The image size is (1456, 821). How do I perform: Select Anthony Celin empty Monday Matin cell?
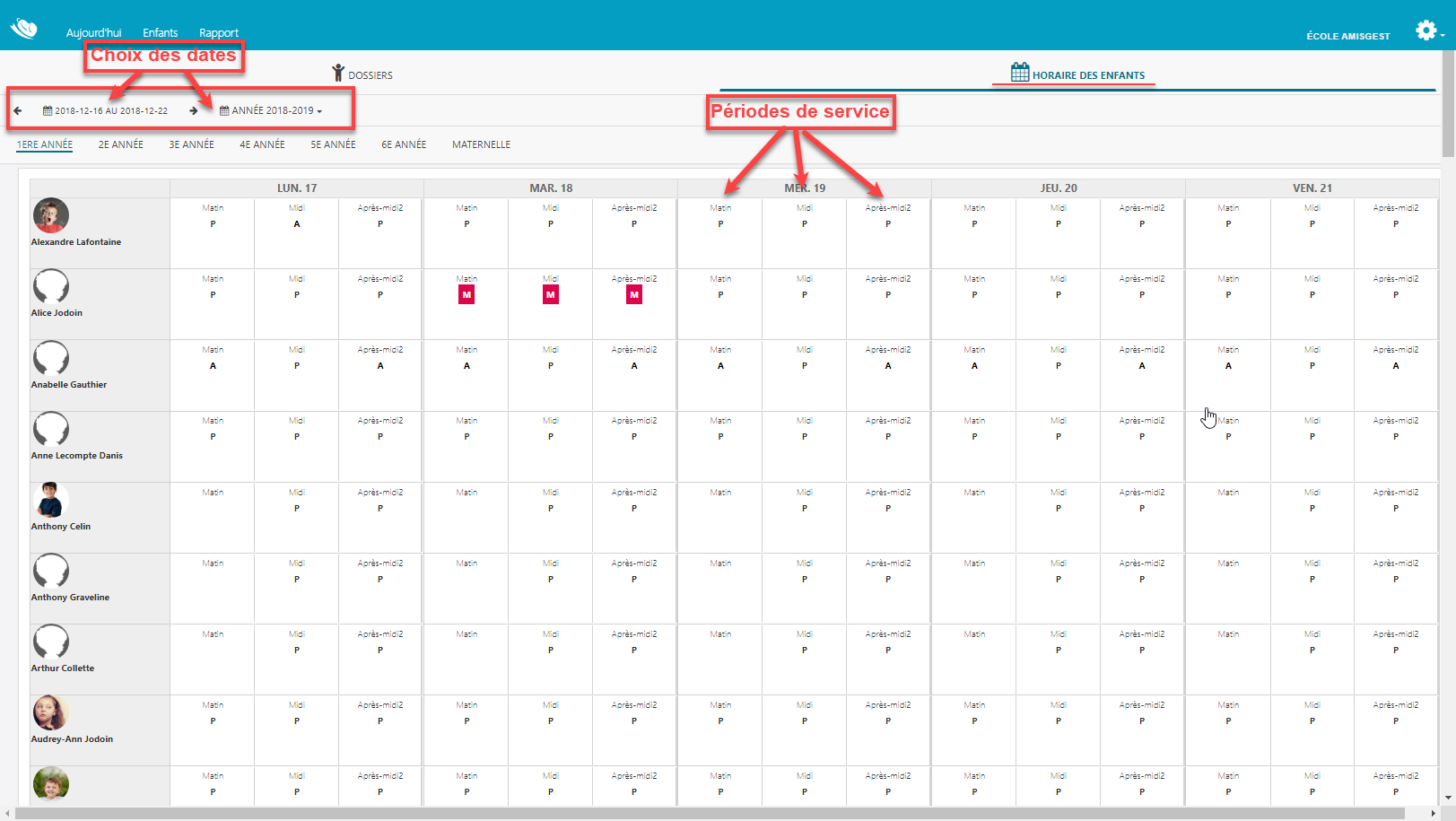[213, 518]
